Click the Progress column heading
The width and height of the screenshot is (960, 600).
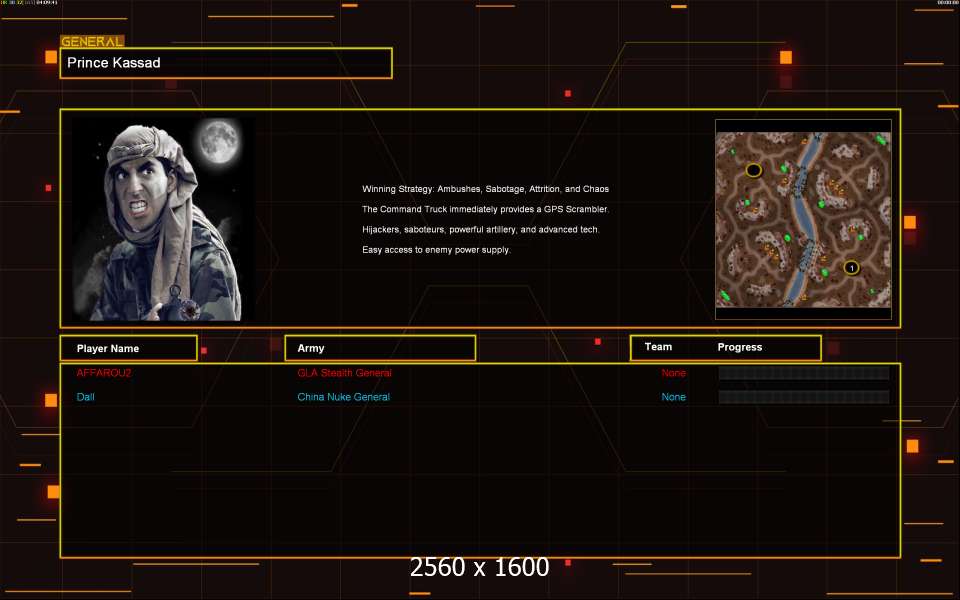740,347
